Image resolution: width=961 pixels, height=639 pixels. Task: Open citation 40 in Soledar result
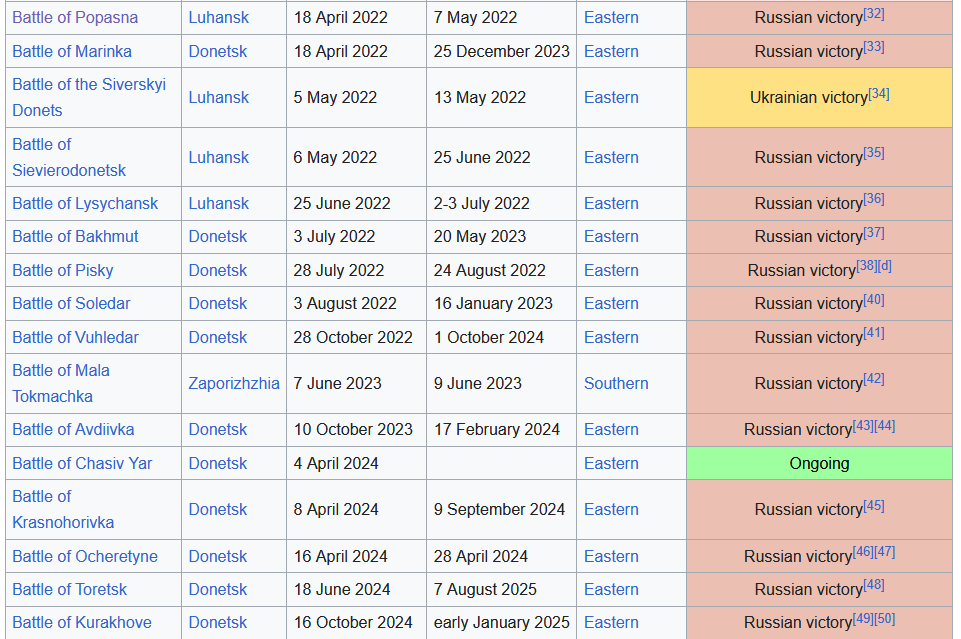tap(874, 300)
